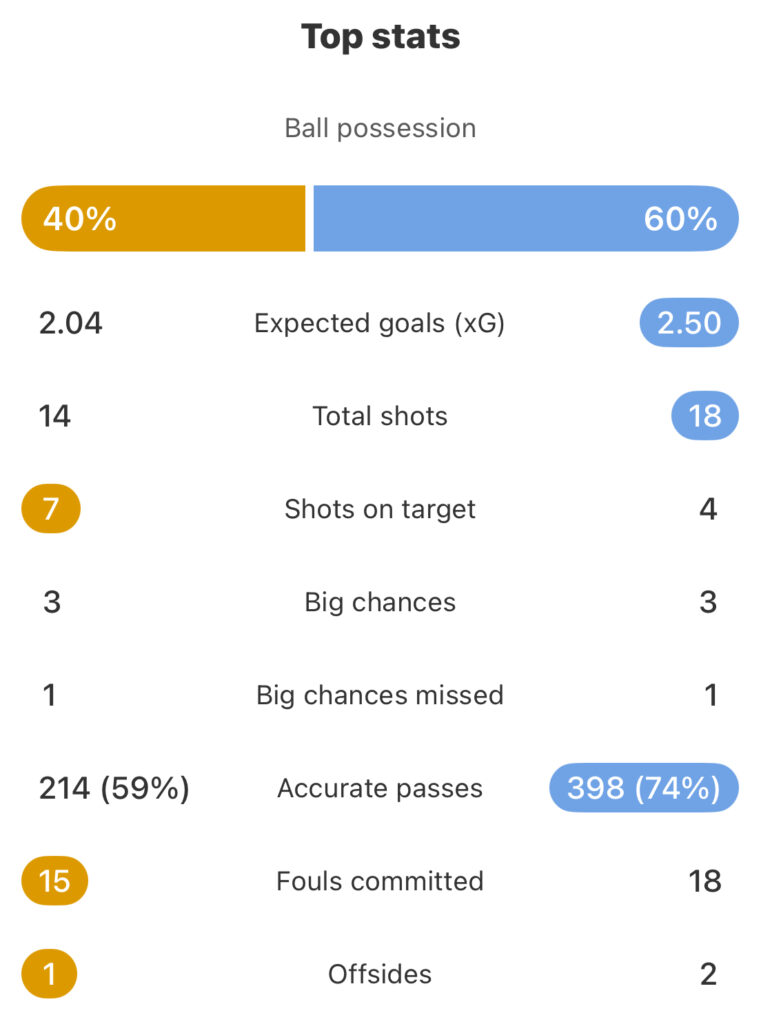
Task: Tap the 2.04 expected goals value
Action: point(71,323)
